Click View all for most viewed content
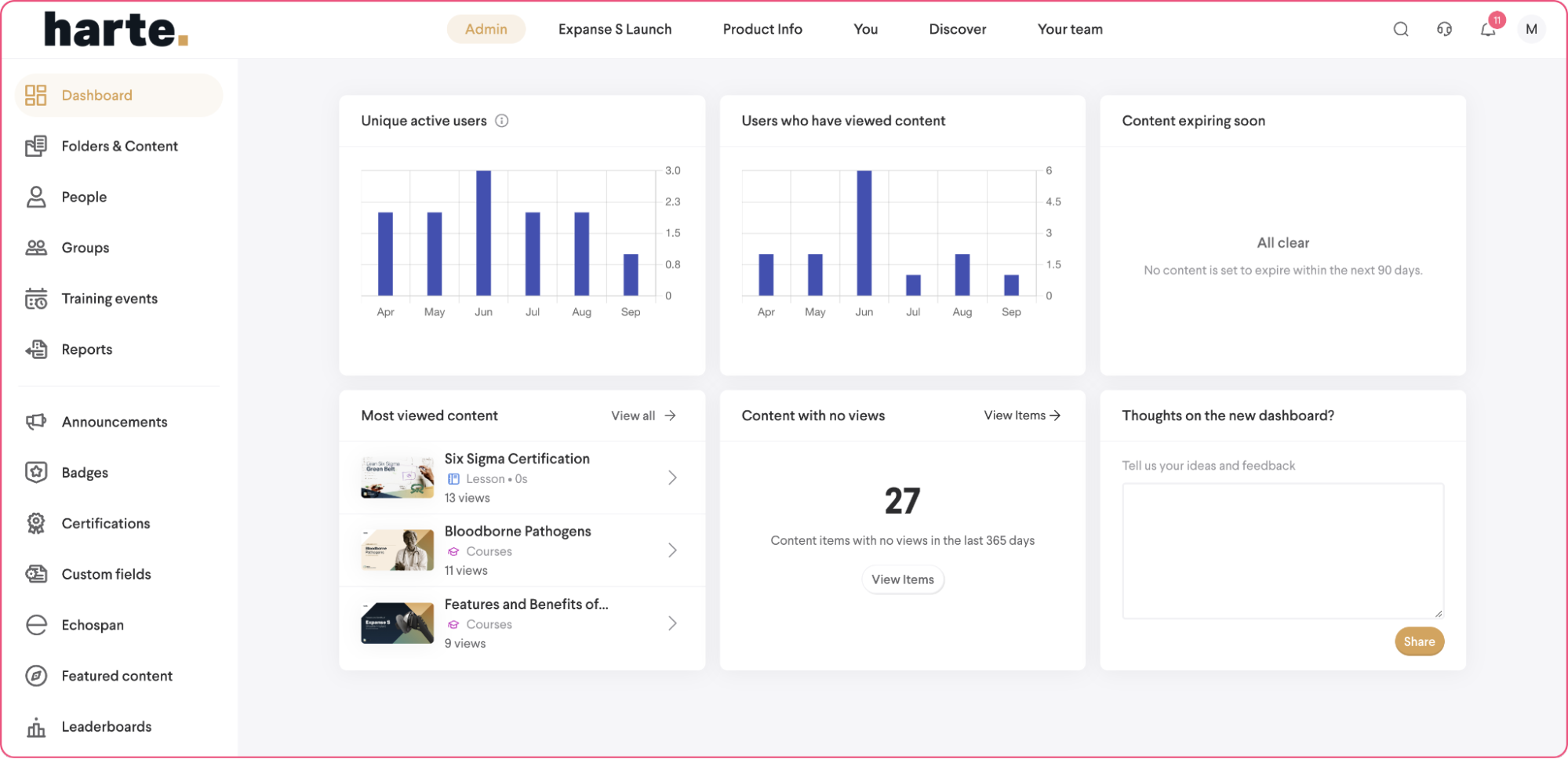Screen dimensions: 1568x759 pos(643,416)
